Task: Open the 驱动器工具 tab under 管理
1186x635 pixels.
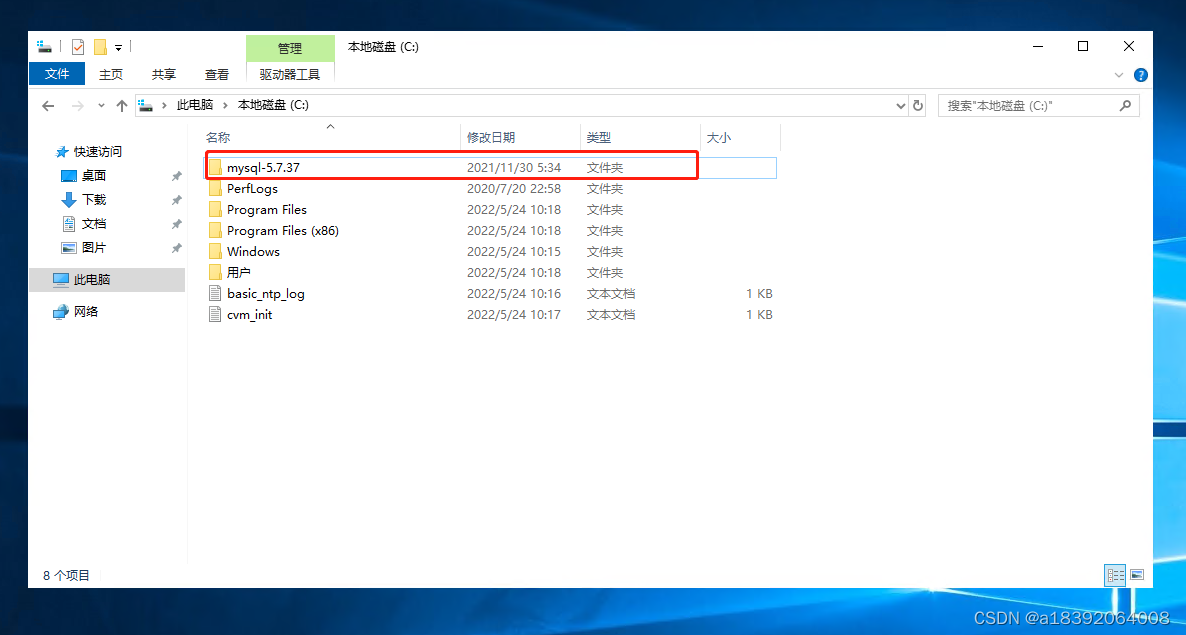Action: (290, 73)
